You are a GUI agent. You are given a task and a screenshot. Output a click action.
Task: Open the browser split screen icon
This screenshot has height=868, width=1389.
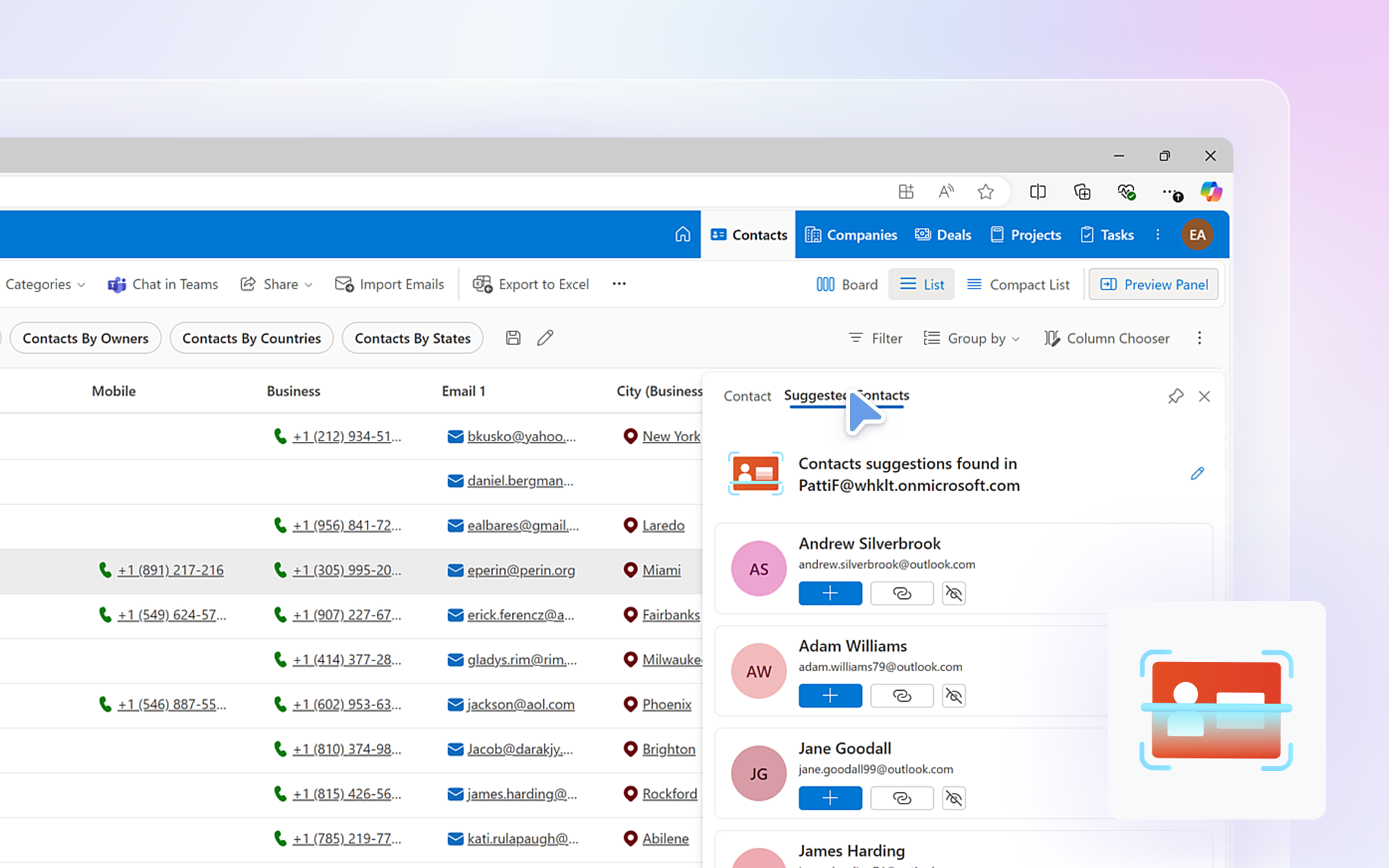click(1037, 192)
